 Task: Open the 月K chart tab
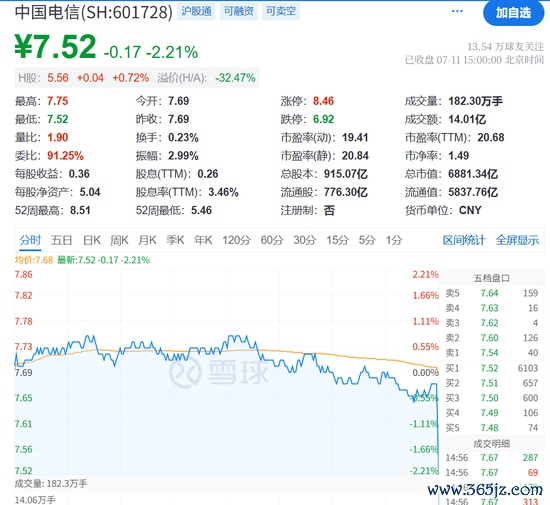click(x=147, y=240)
